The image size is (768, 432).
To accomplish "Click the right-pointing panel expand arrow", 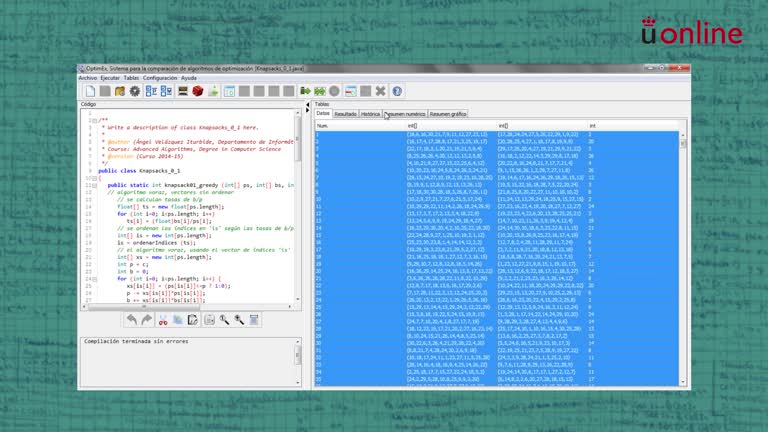I will coord(308,110).
